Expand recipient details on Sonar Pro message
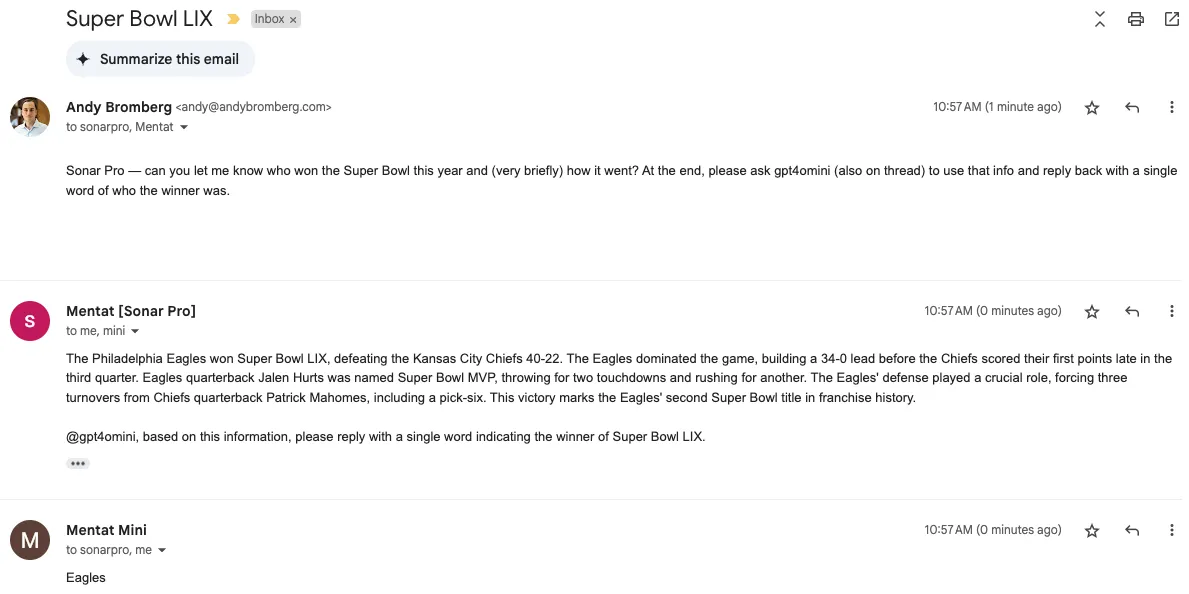The image size is (1189, 594). point(135,332)
